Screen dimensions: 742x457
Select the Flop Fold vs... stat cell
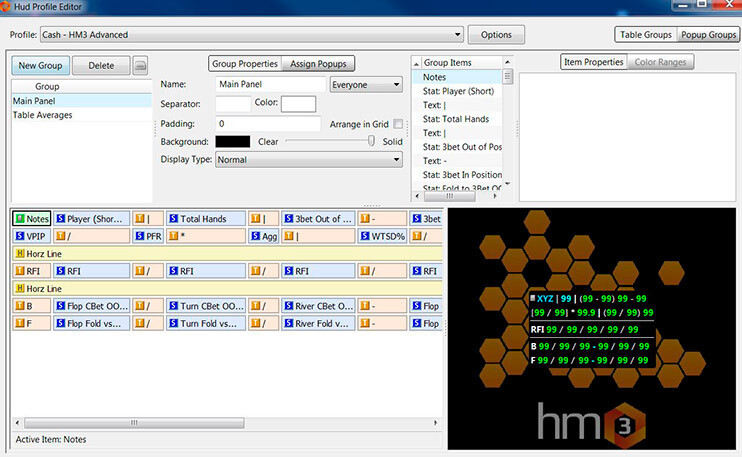[91, 324]
